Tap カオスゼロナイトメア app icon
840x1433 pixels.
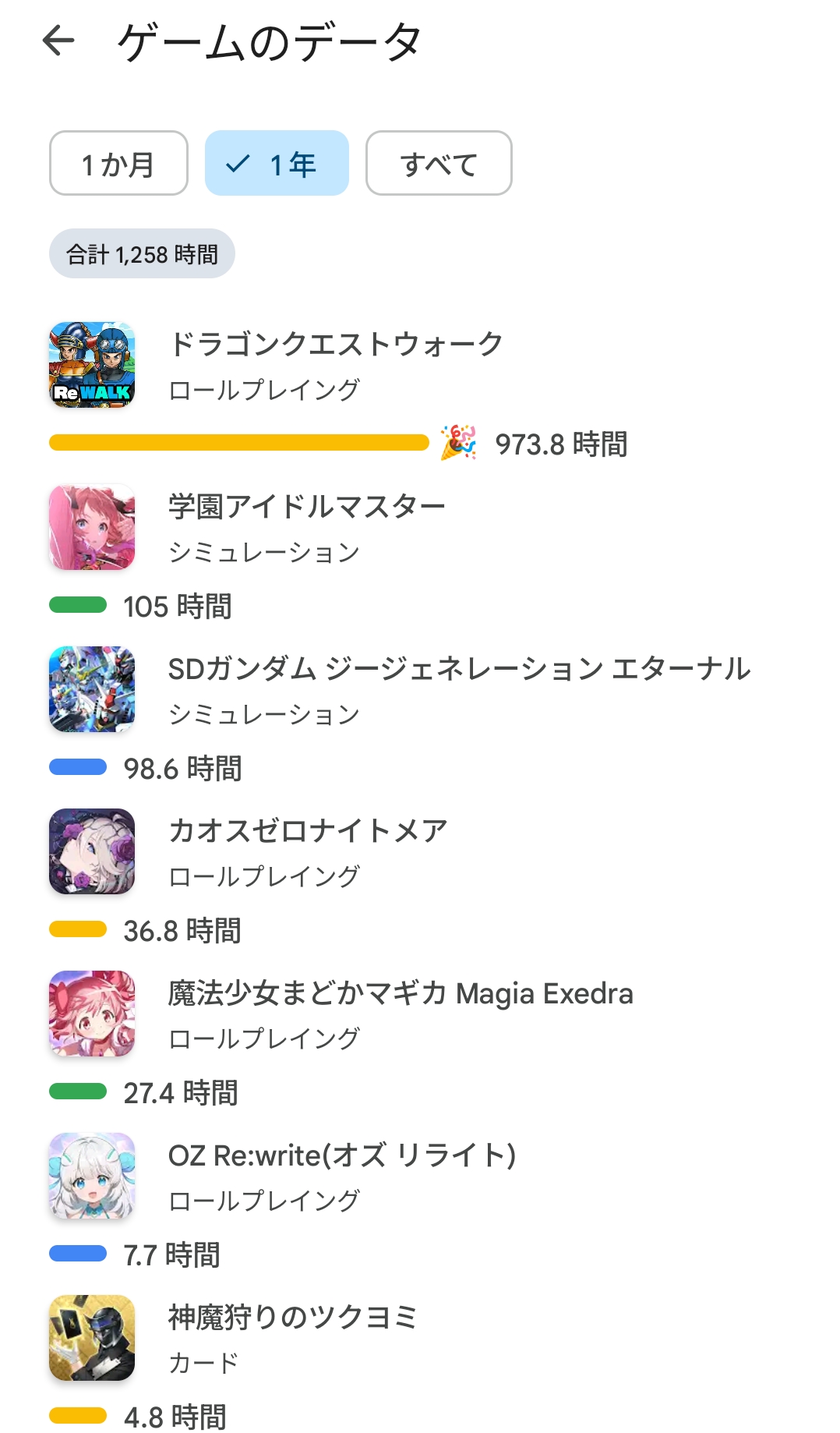92,851
